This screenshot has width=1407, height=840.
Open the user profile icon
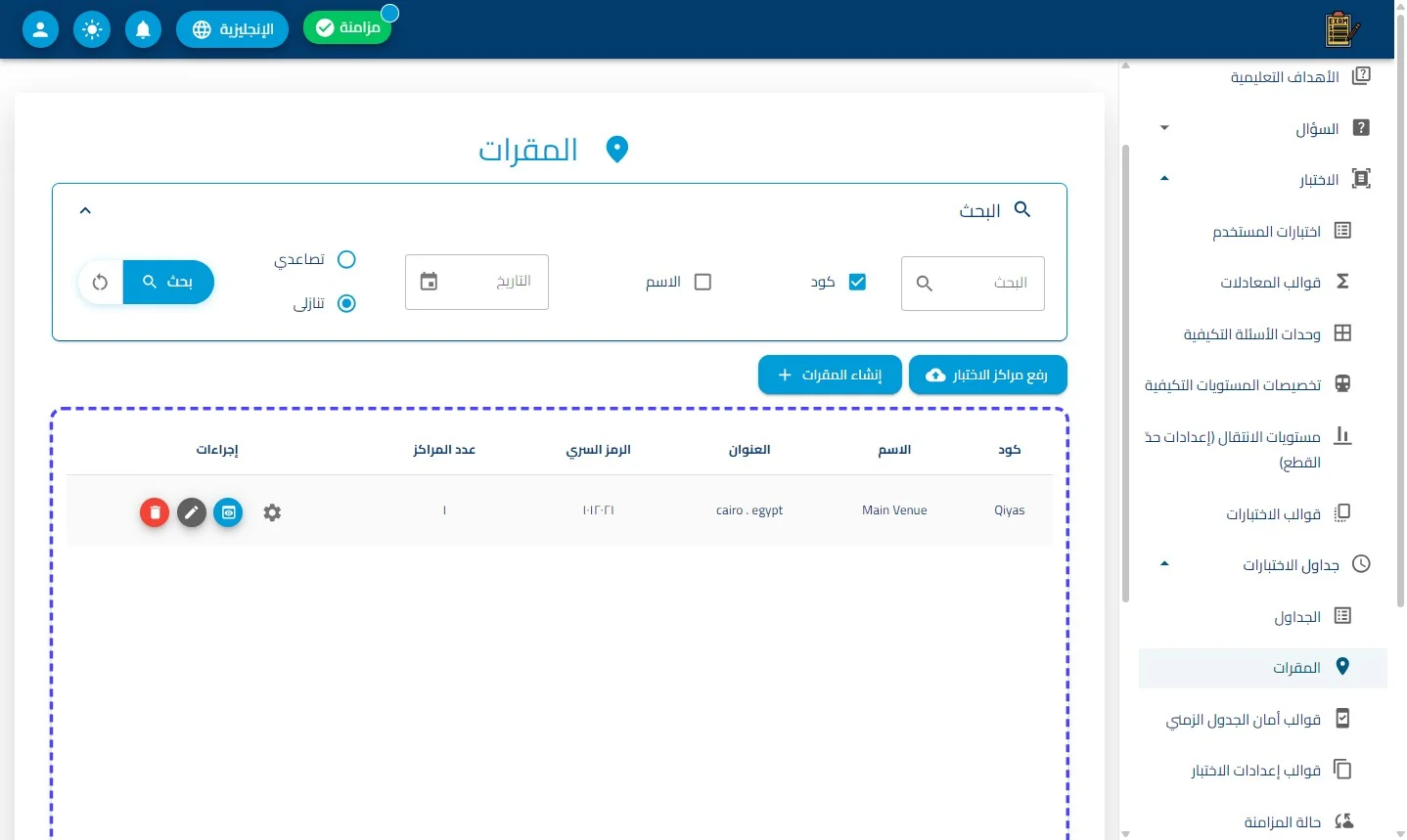[40, 29]
